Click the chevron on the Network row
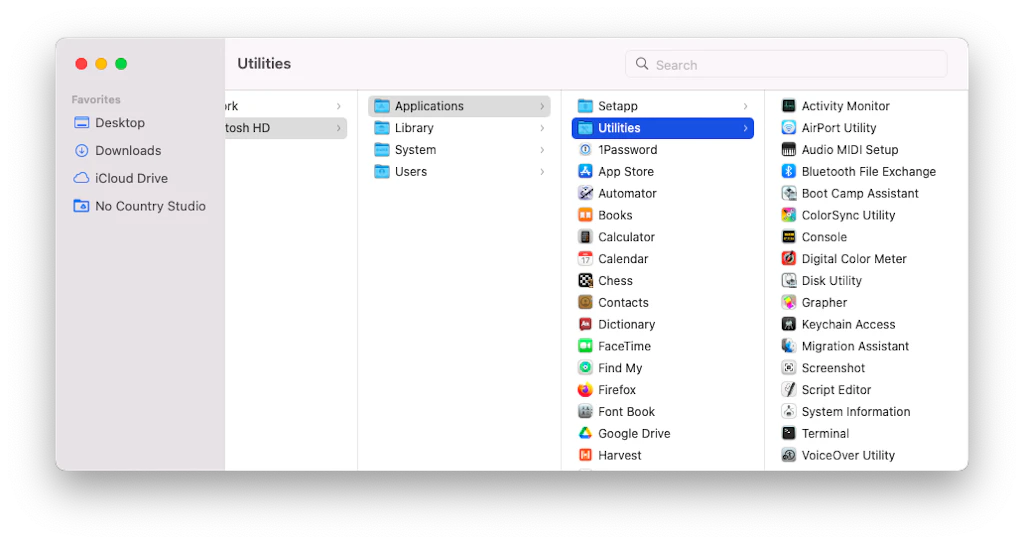 pyautogui.click(x=338, y=106)
